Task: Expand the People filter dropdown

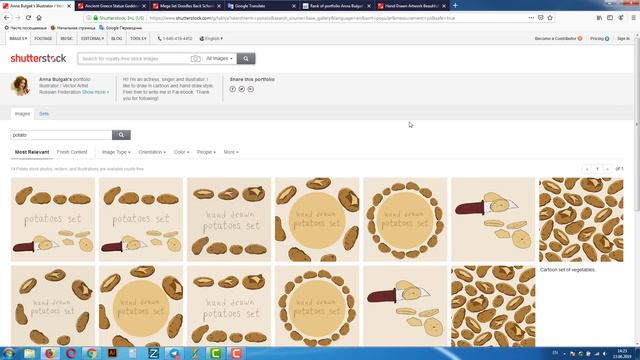Action: click(206, 152)
